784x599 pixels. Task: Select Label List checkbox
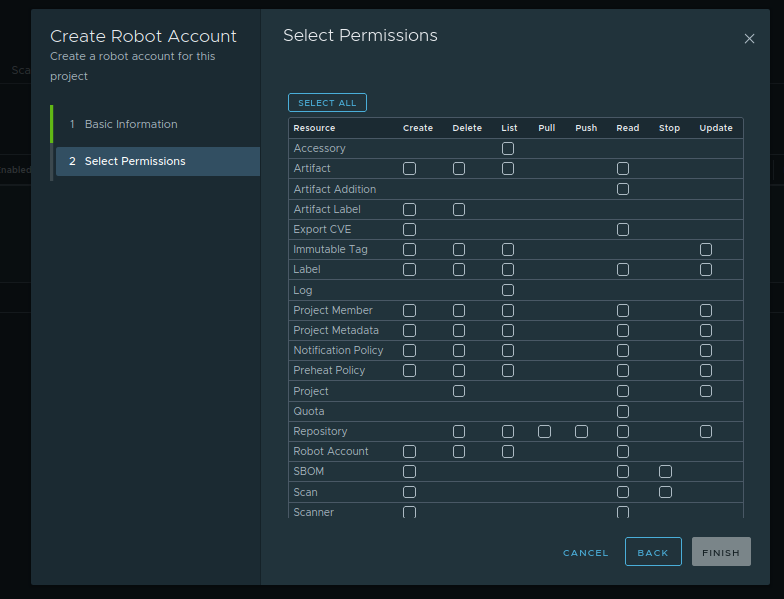coord(508,270)
